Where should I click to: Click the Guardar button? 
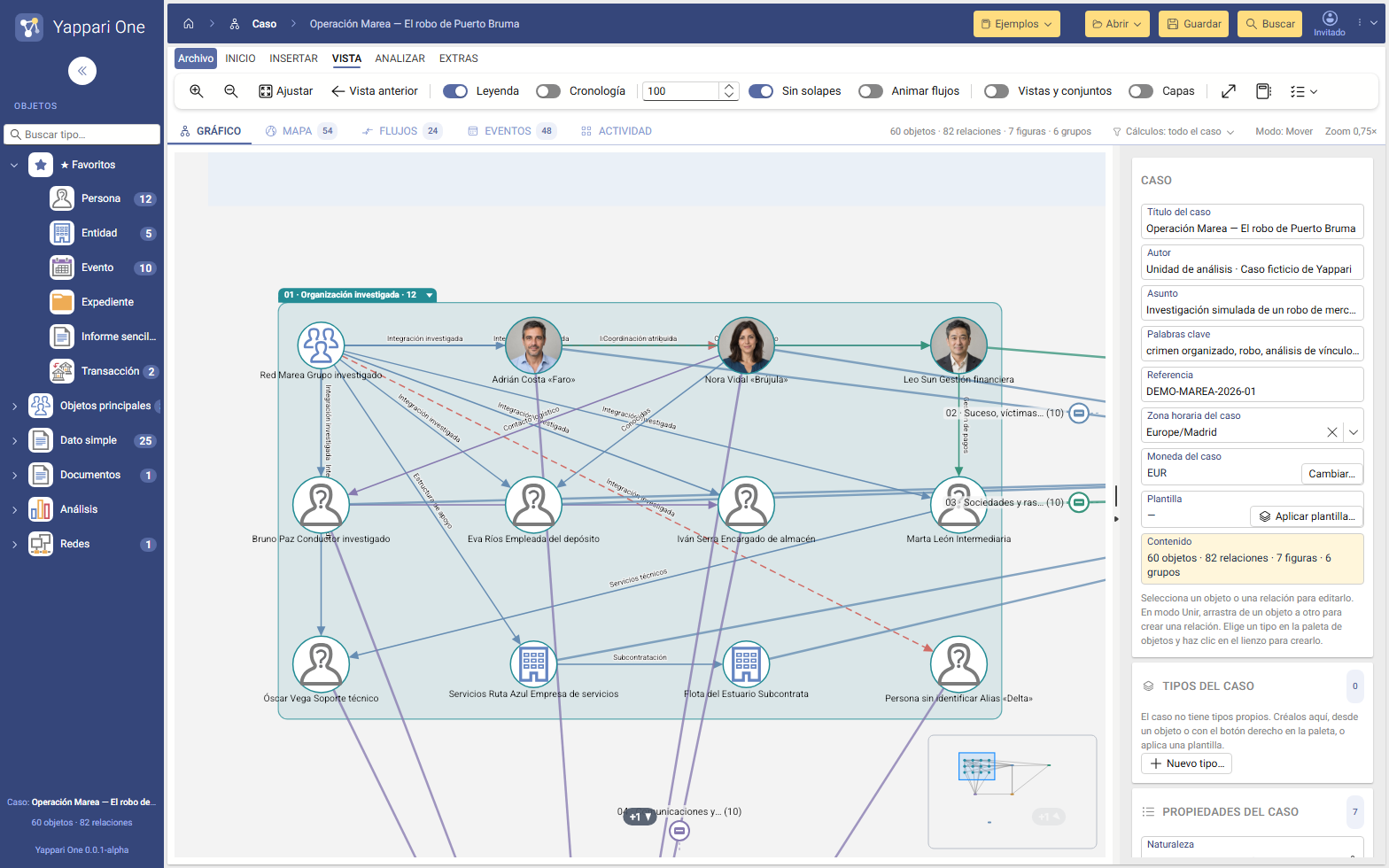pos(1193,24)
